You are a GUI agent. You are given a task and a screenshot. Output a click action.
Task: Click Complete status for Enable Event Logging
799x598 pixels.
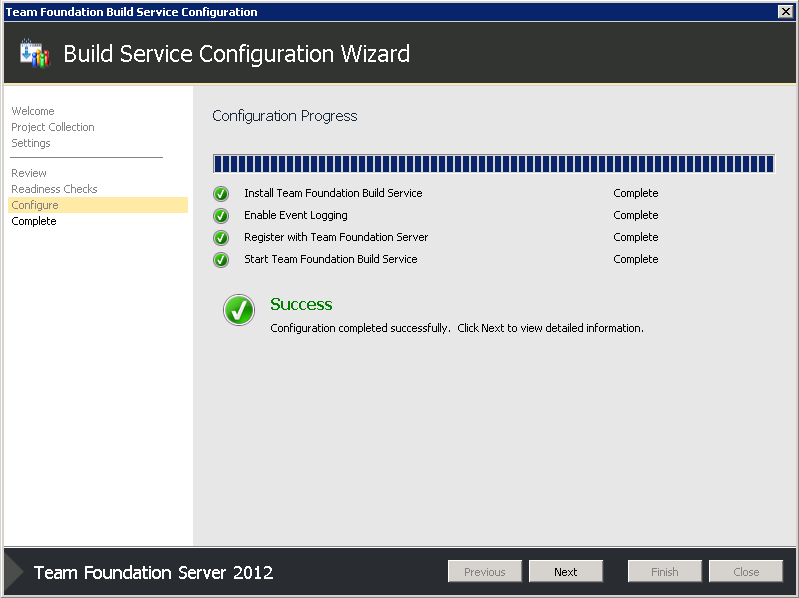(635, 215)
